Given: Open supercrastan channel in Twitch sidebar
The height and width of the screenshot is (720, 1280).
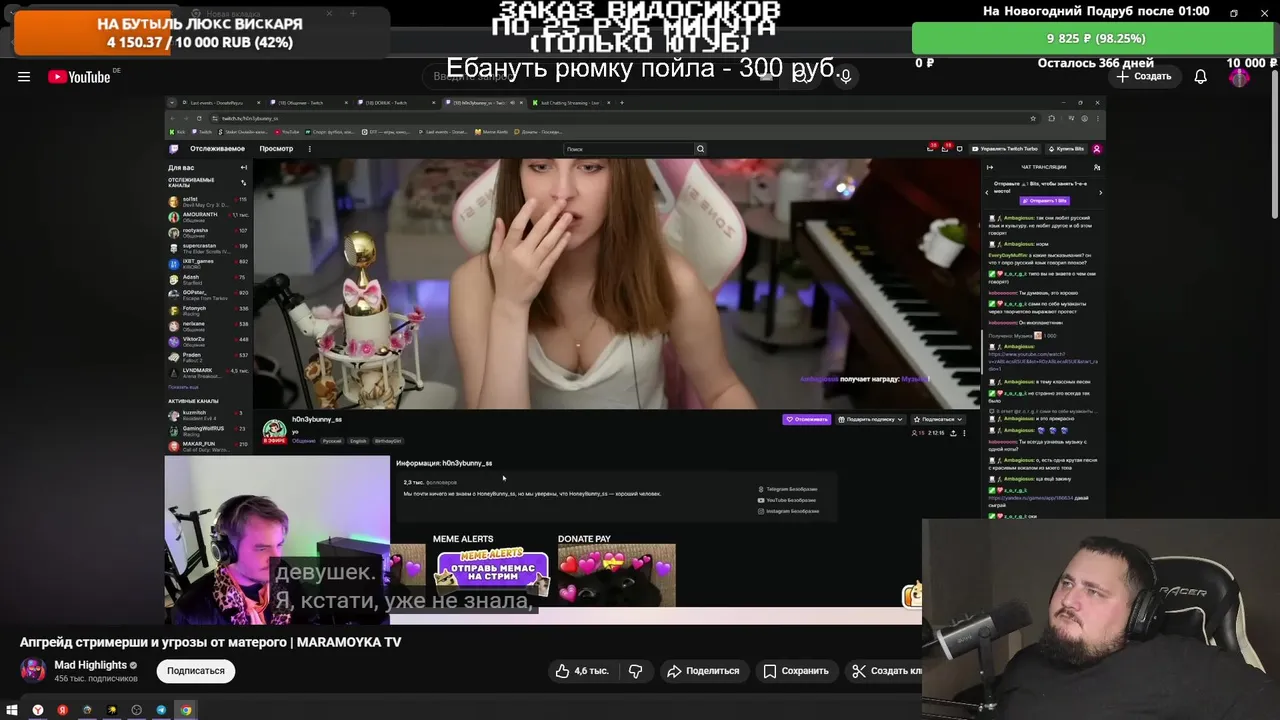Looking at the screenshot, I should 208,247.
